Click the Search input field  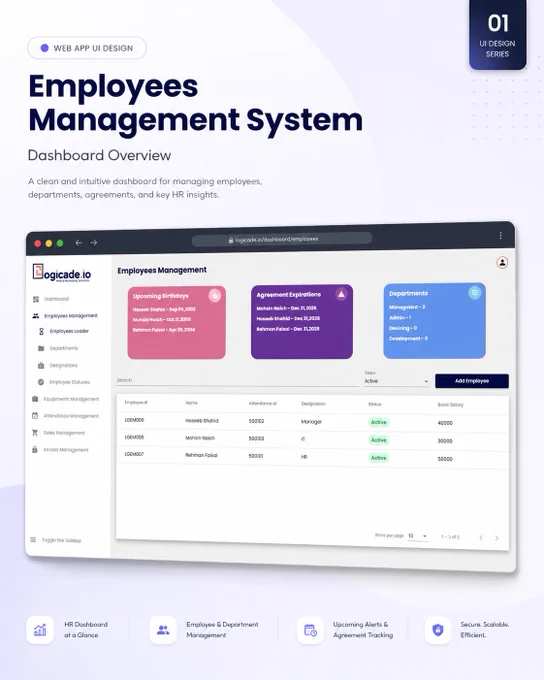[237, 380]
